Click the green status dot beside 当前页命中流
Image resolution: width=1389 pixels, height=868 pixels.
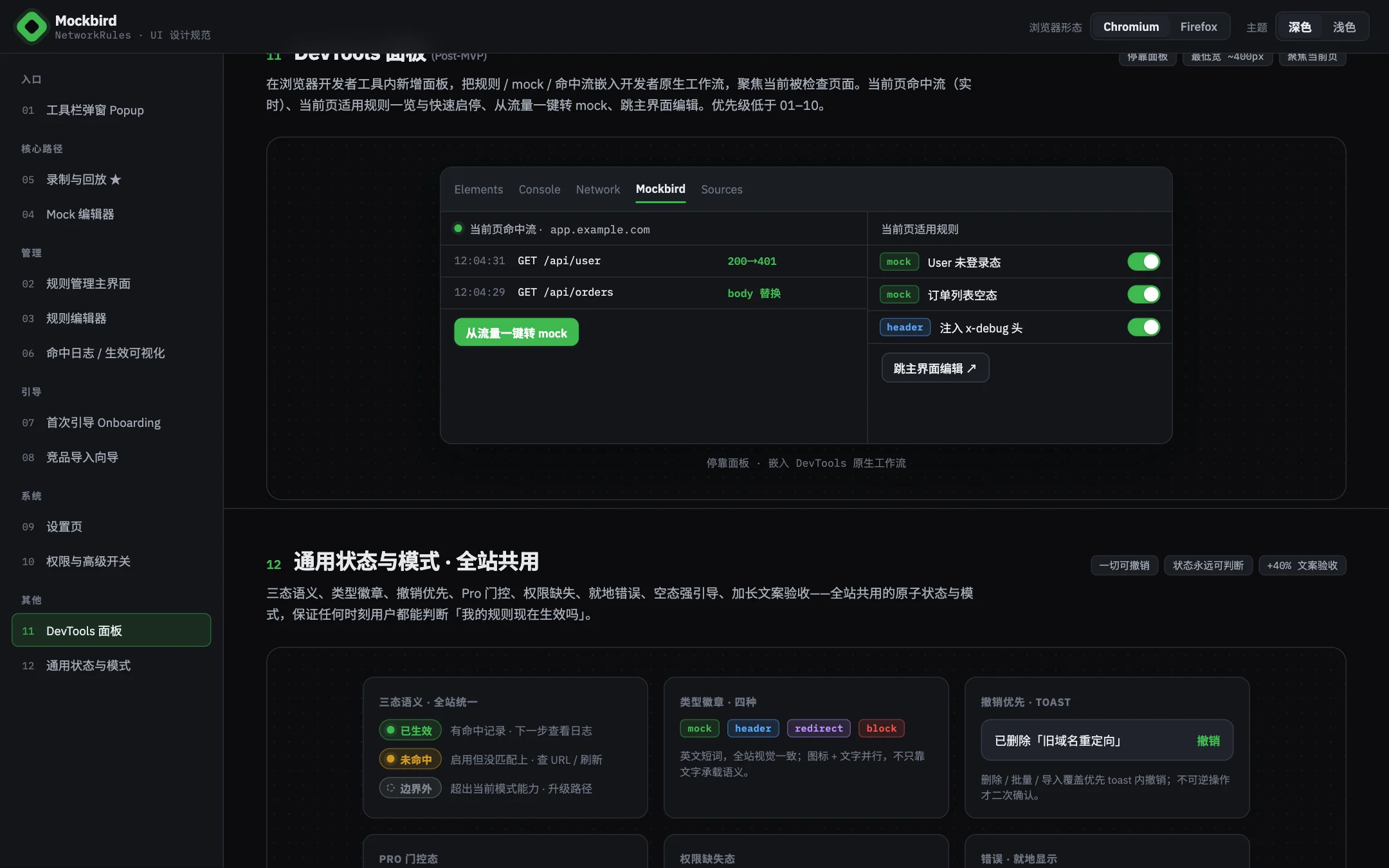(x=458, y=228)
